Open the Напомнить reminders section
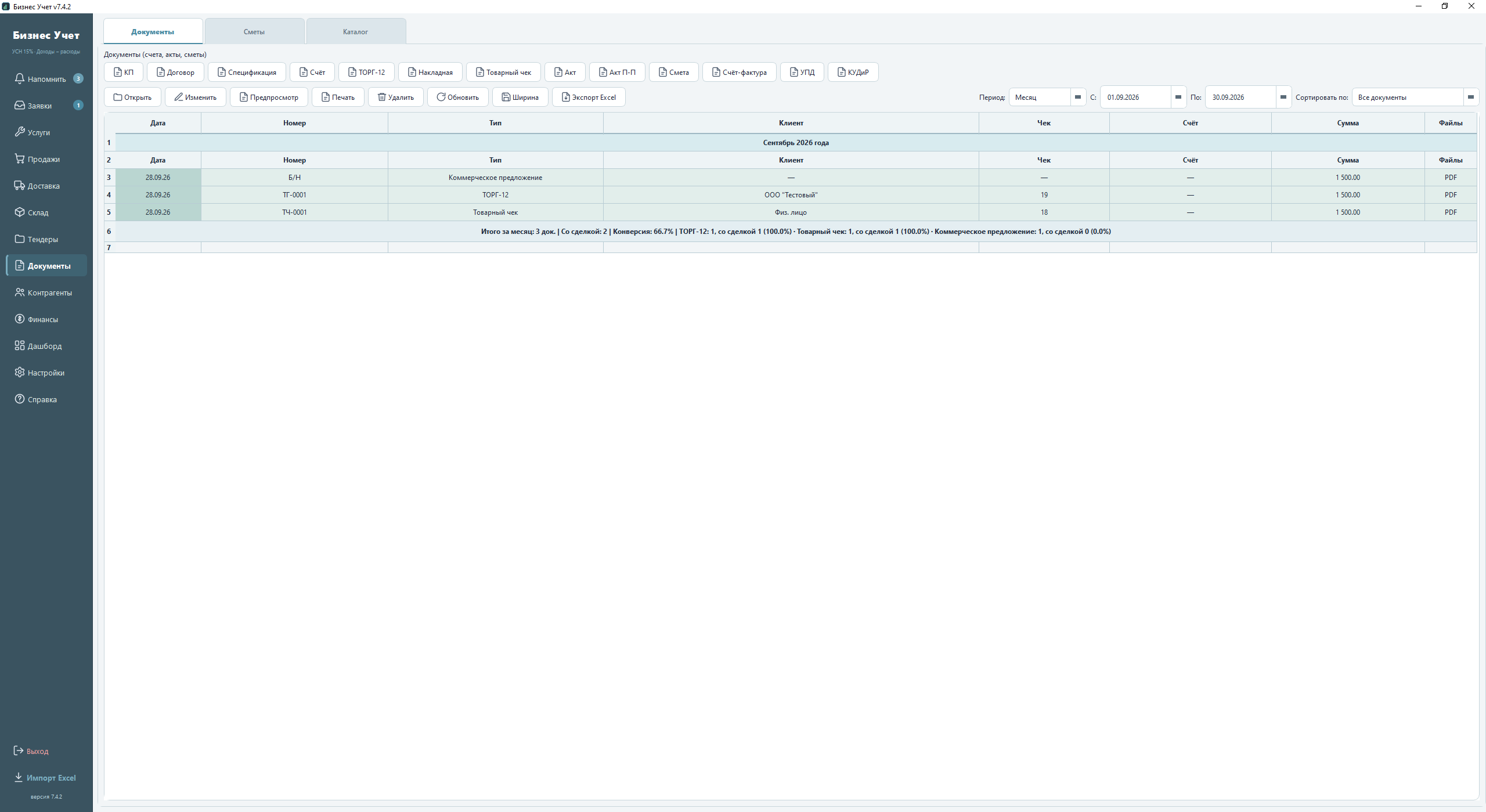Image resolution: width=1486 pixels, height=812 pixels. pyautogui.click(x=46, y=79)
